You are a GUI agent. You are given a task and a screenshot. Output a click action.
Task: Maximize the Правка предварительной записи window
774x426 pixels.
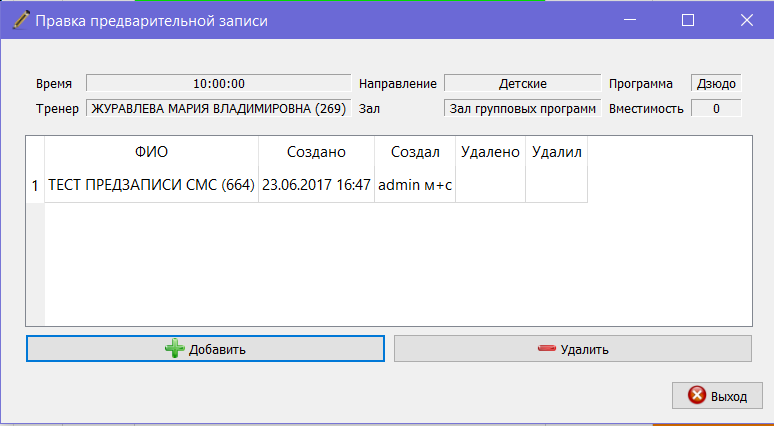click(x=688, y=20)
